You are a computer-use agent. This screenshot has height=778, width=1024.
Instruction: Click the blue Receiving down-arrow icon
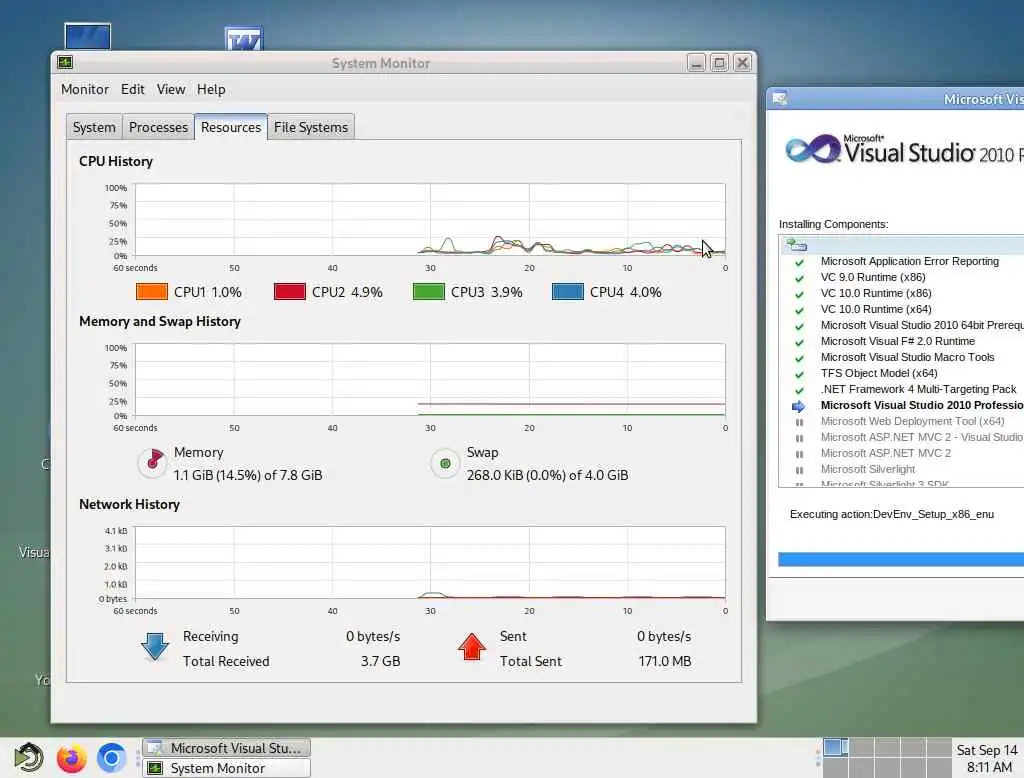pyautogui.click(x=155, y=647)
